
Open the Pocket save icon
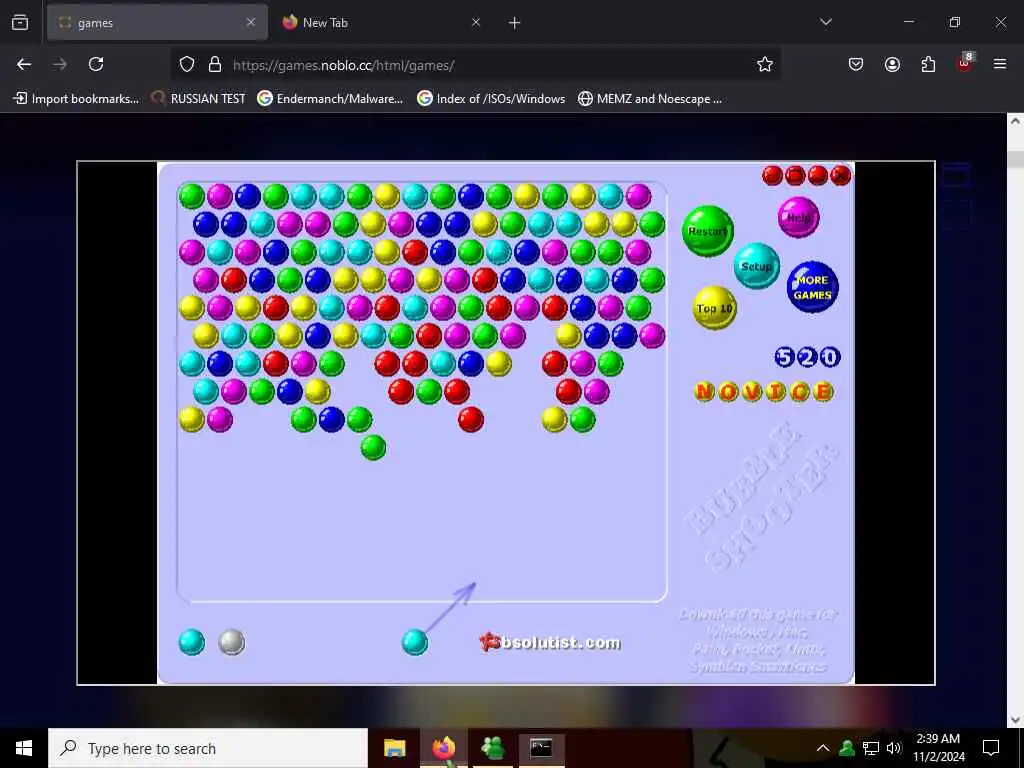point(856,64)
